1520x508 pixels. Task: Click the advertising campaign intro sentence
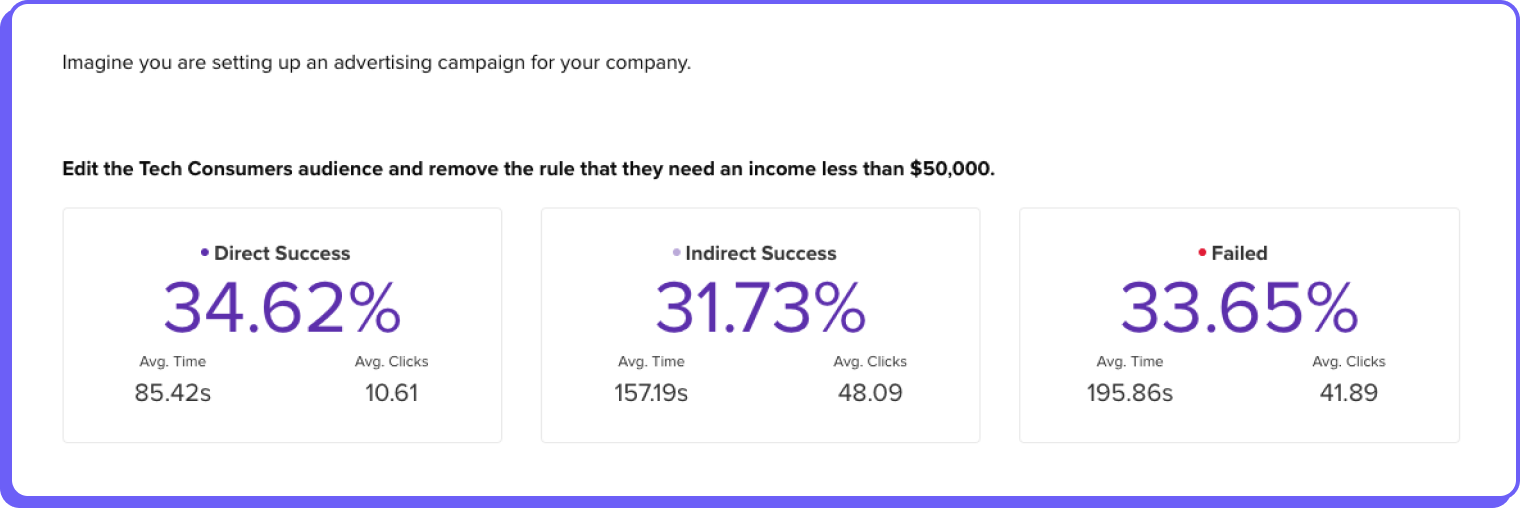point(377,63)
